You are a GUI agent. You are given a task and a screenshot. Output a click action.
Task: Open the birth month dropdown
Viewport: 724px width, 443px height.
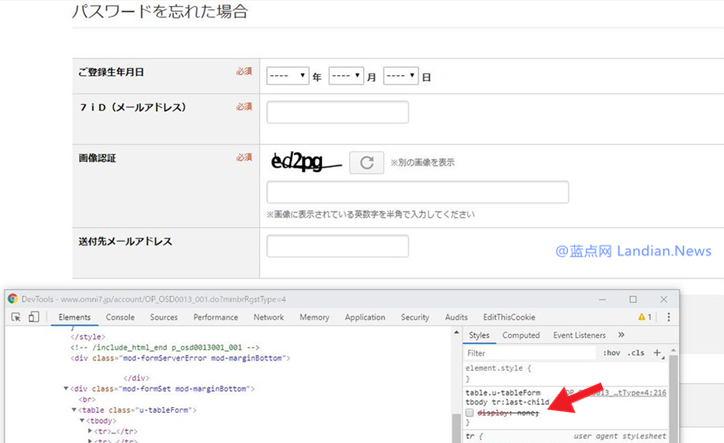[x=345, y=76]
